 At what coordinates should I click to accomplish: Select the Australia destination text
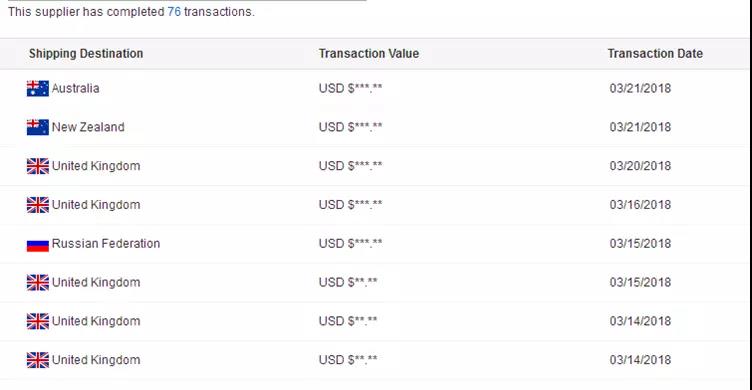click(75, 88)
